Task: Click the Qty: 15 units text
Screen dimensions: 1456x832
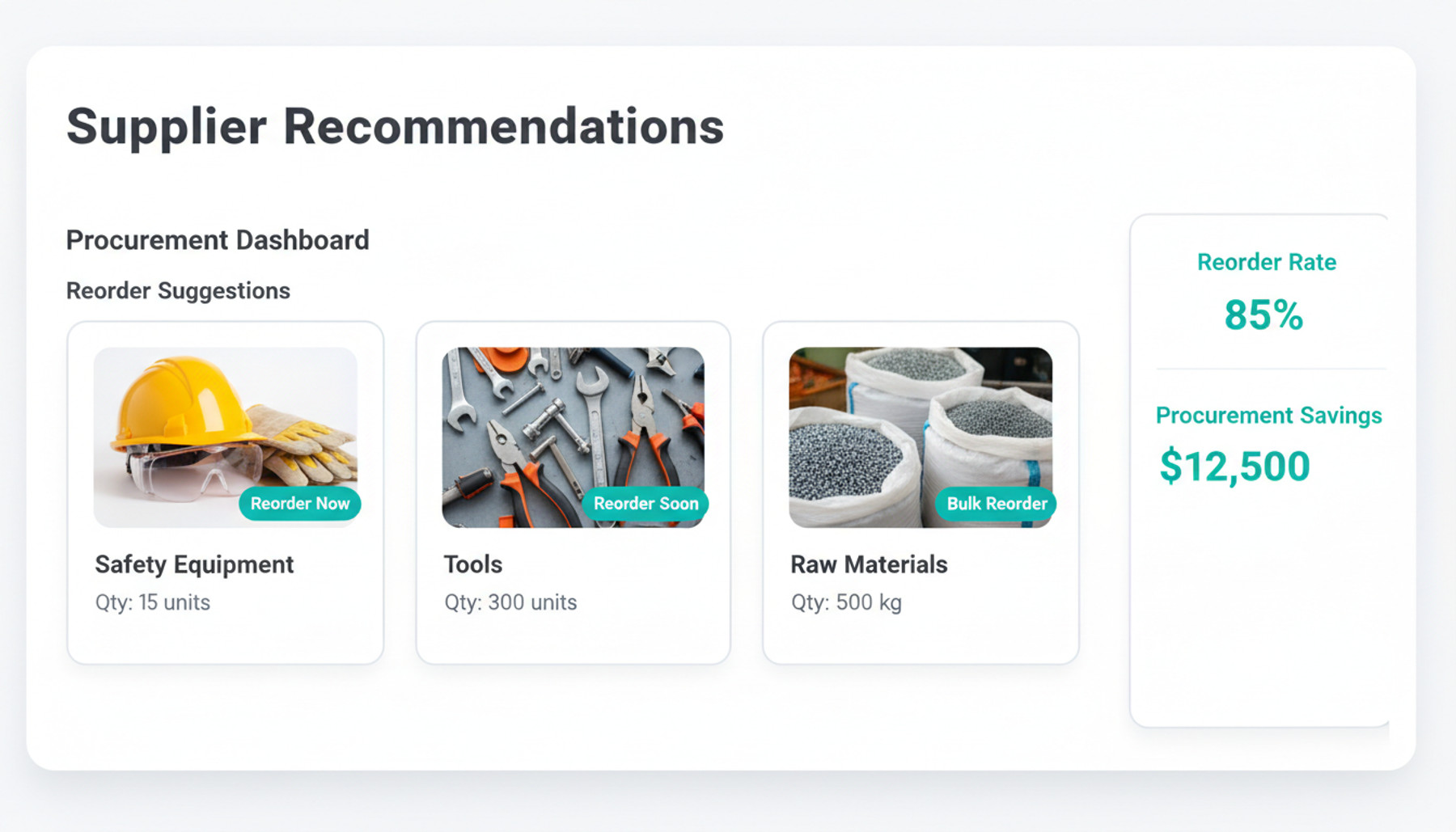Action: [x=153, y=602]
